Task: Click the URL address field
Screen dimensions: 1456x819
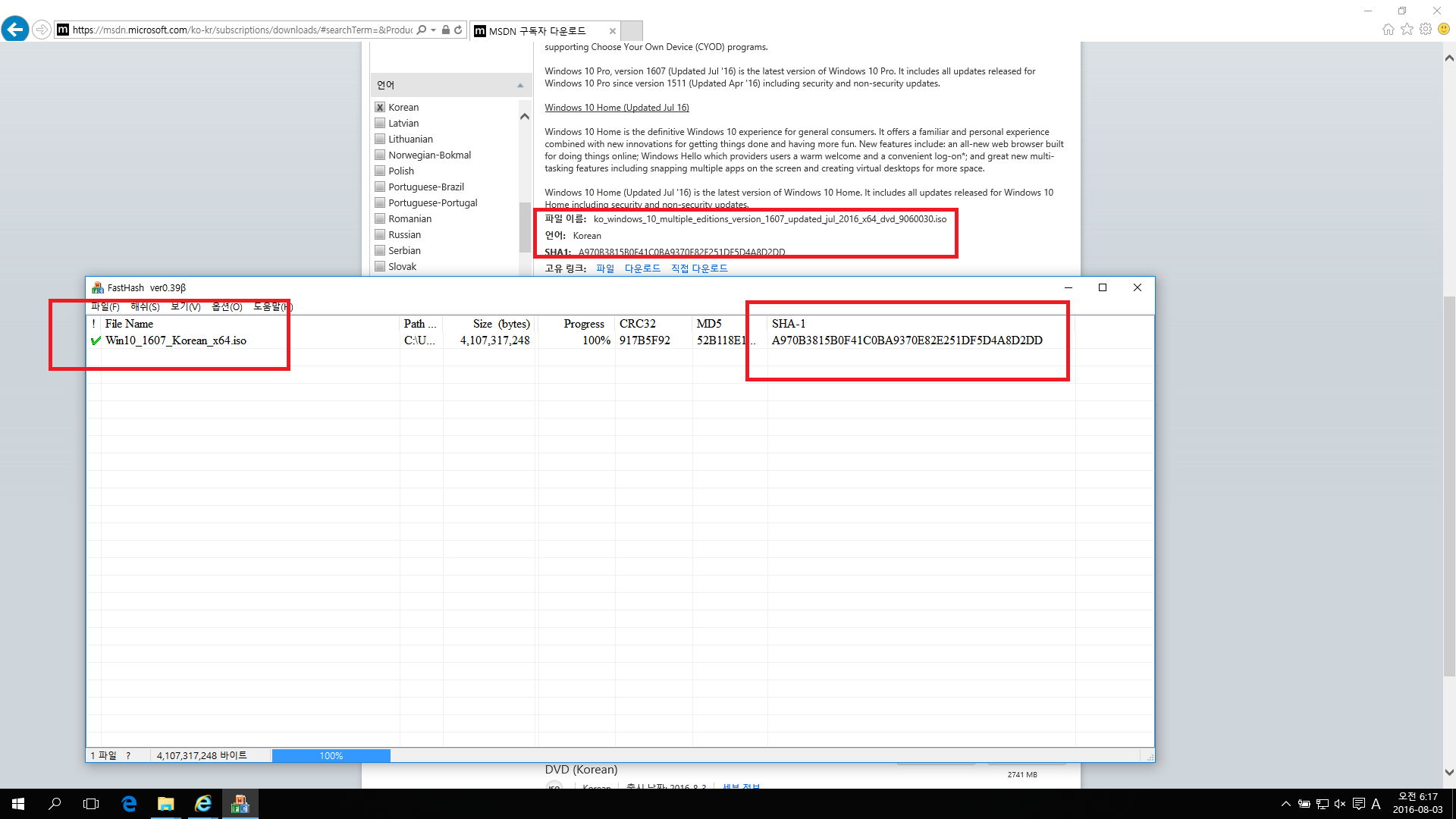Action: pyautogui.click(x=243, y=30)
